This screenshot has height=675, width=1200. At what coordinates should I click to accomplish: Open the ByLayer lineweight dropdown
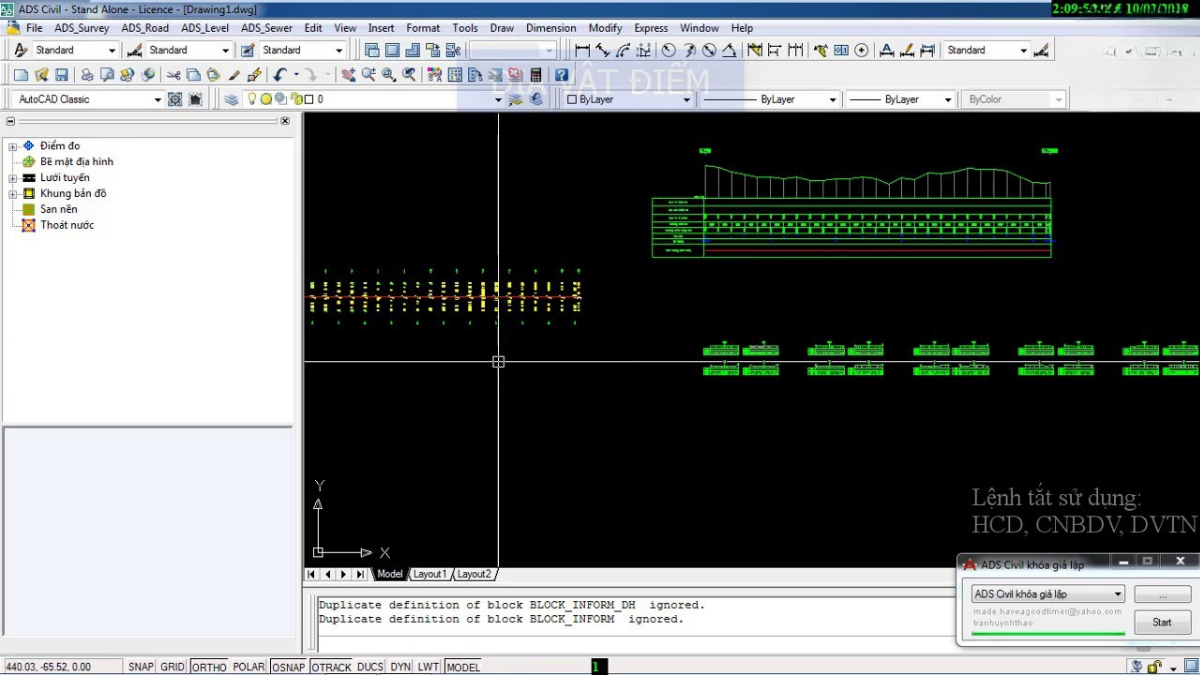click(901, 99)
